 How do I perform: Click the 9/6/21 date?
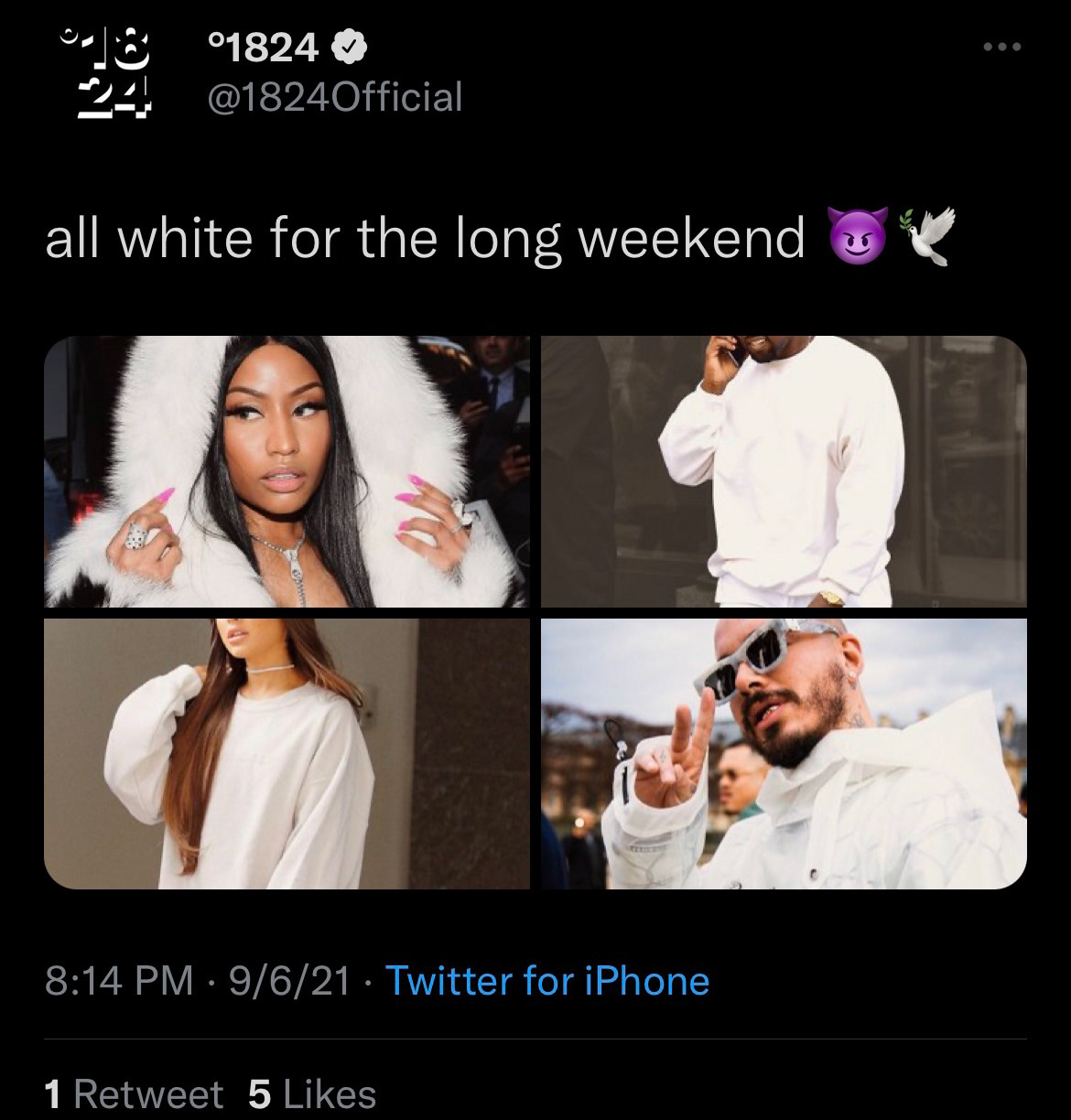click(290, 981)
